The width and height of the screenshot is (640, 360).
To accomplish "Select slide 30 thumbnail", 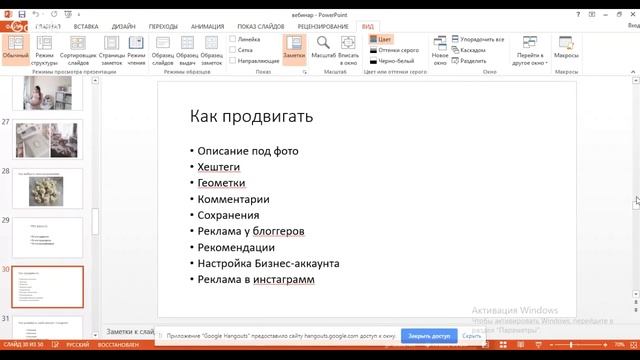I will tap(47, 287).
